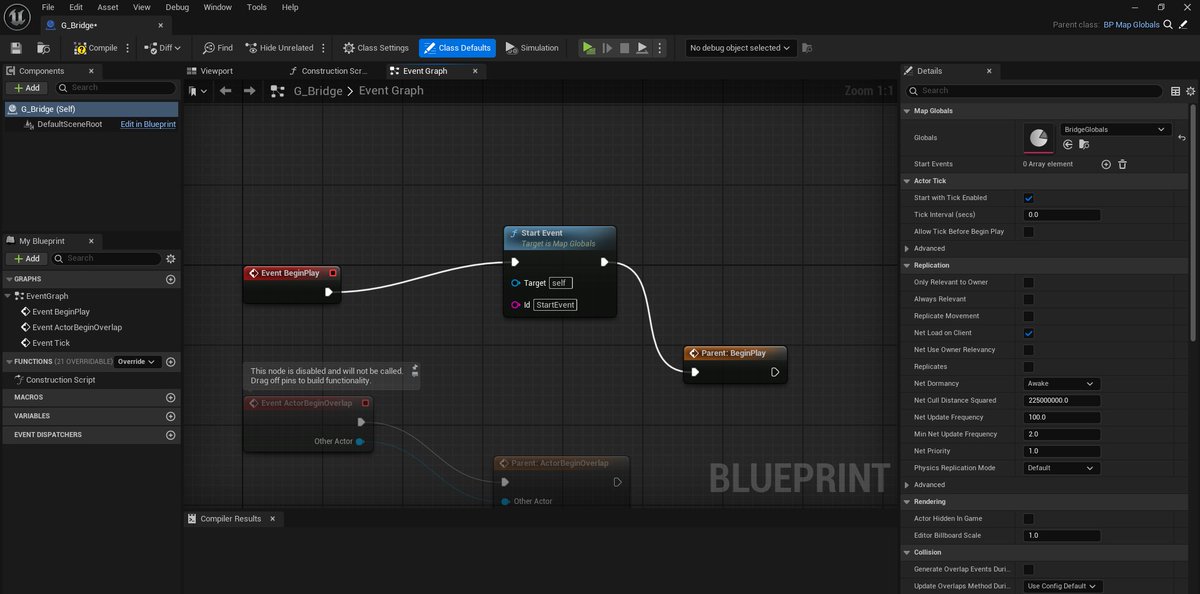Save the current blueprint asset
The height and width of the screenshot is (594, 1200).
click(x=14, y=47)
